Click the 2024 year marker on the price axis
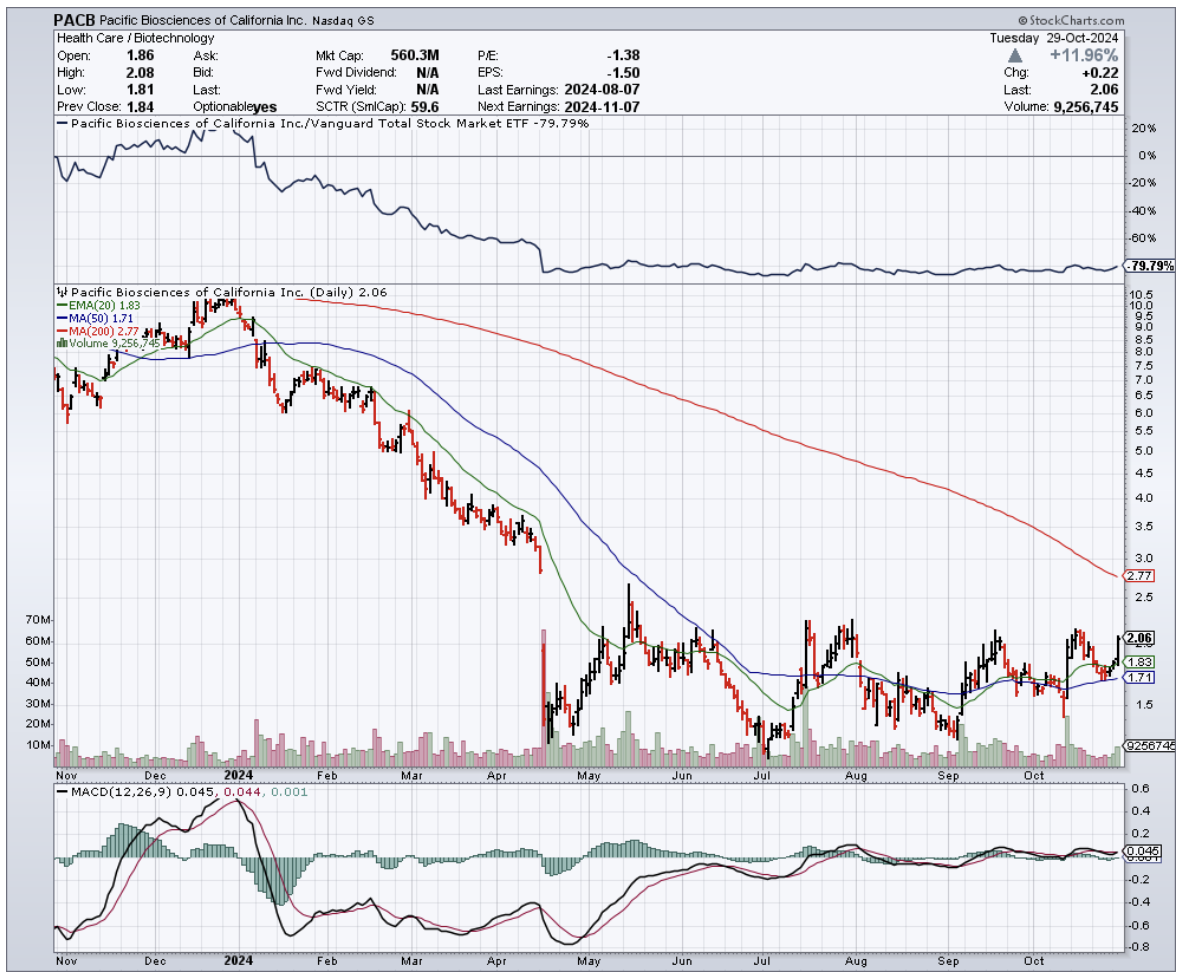Screen dimensions: 1182x974 point(238,774)
